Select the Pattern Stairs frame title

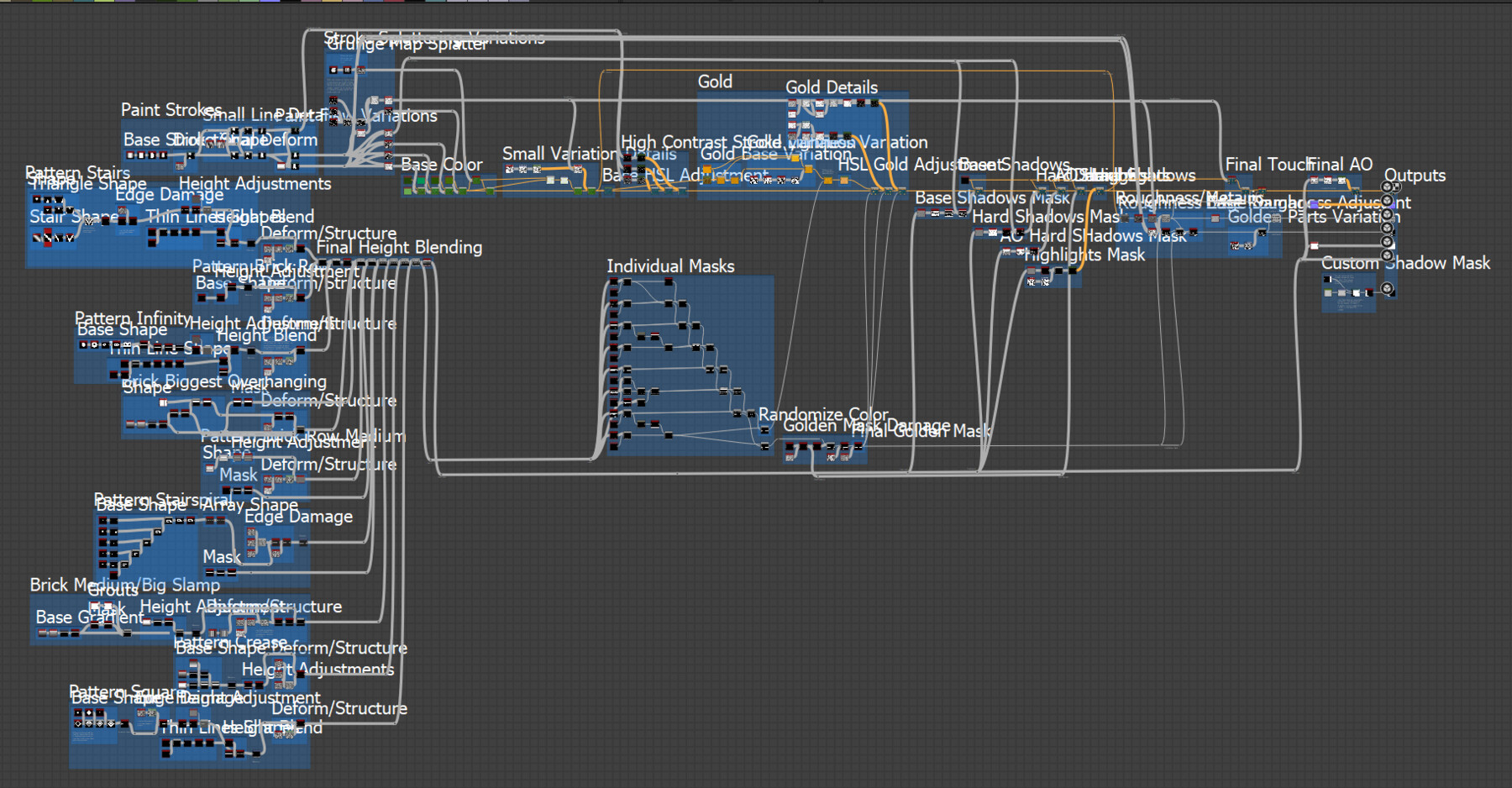(x=77, y=173)
